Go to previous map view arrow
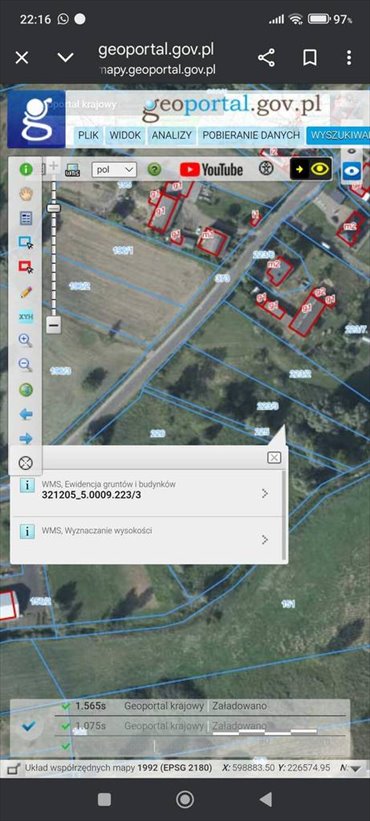370x821 pixels. pos(26,414)
